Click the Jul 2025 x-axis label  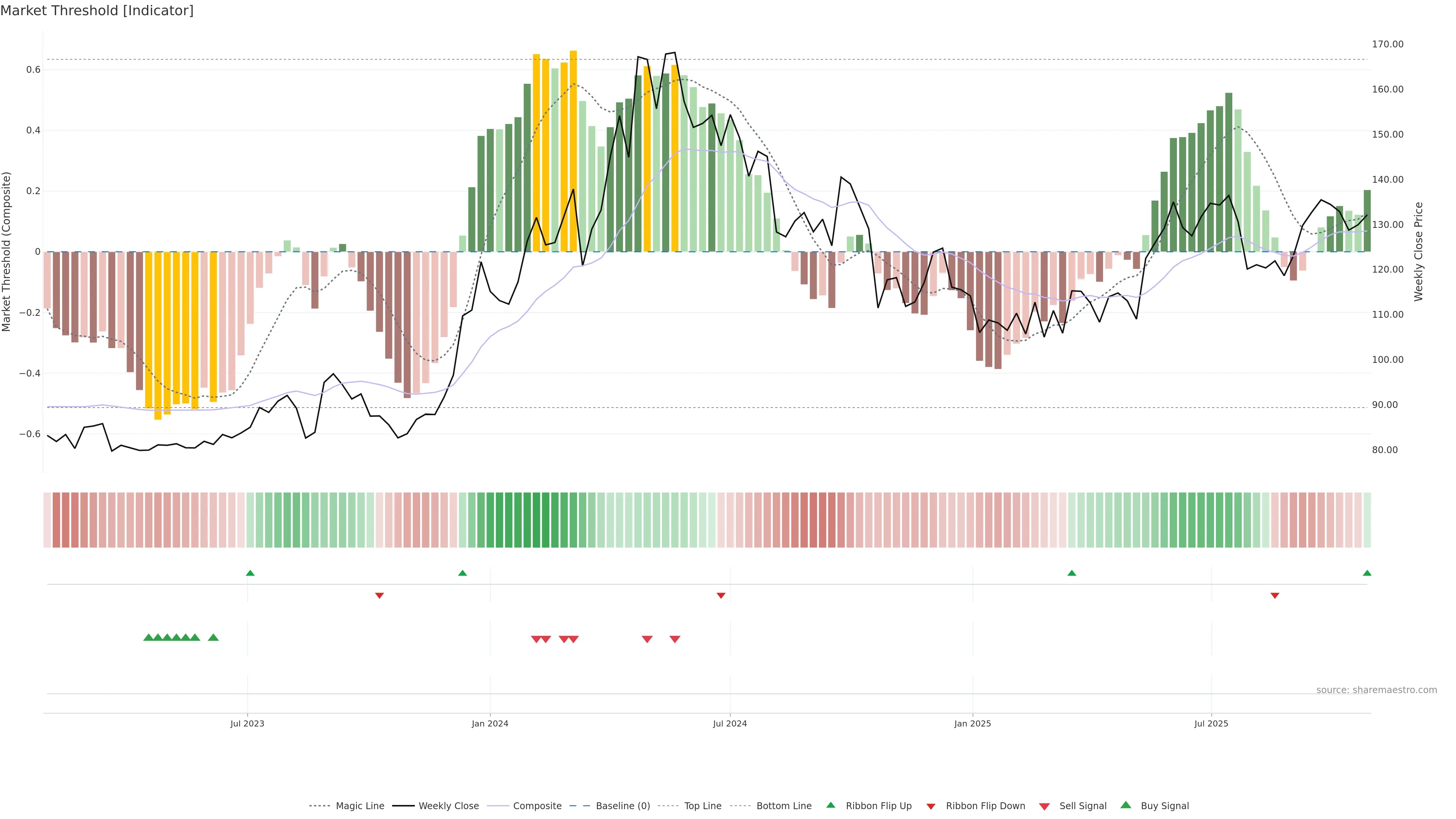pyautogui.click(x=1211, y=723)
